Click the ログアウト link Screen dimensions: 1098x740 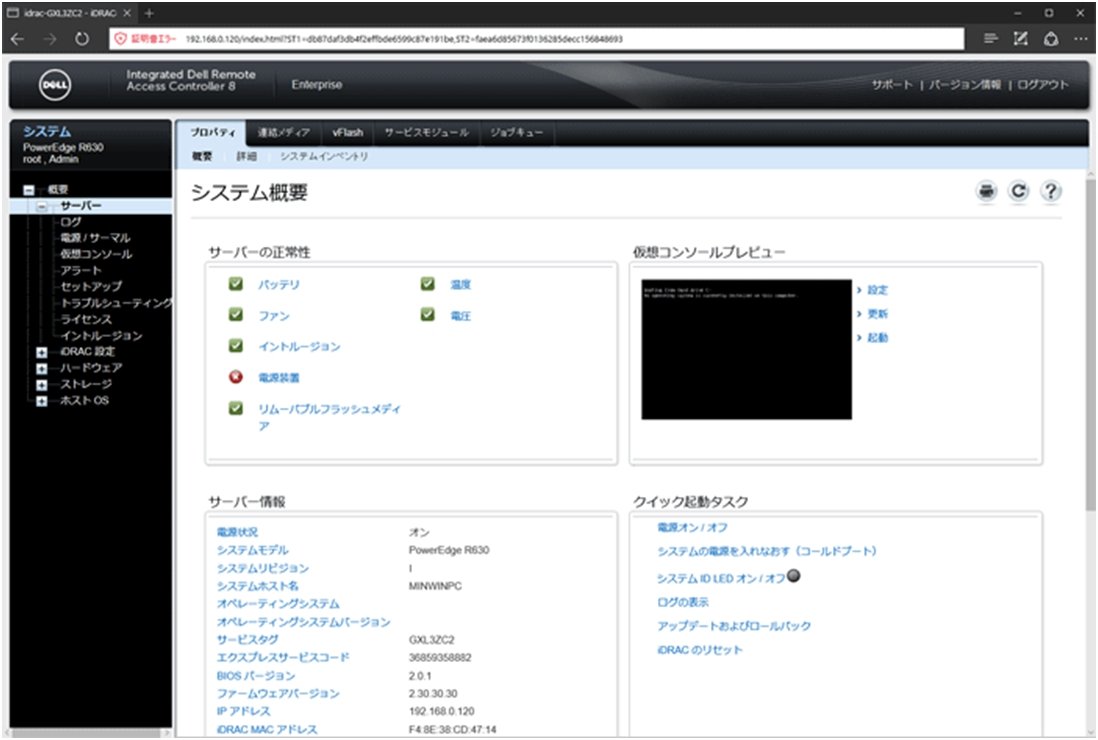[x=1043, y=85]
